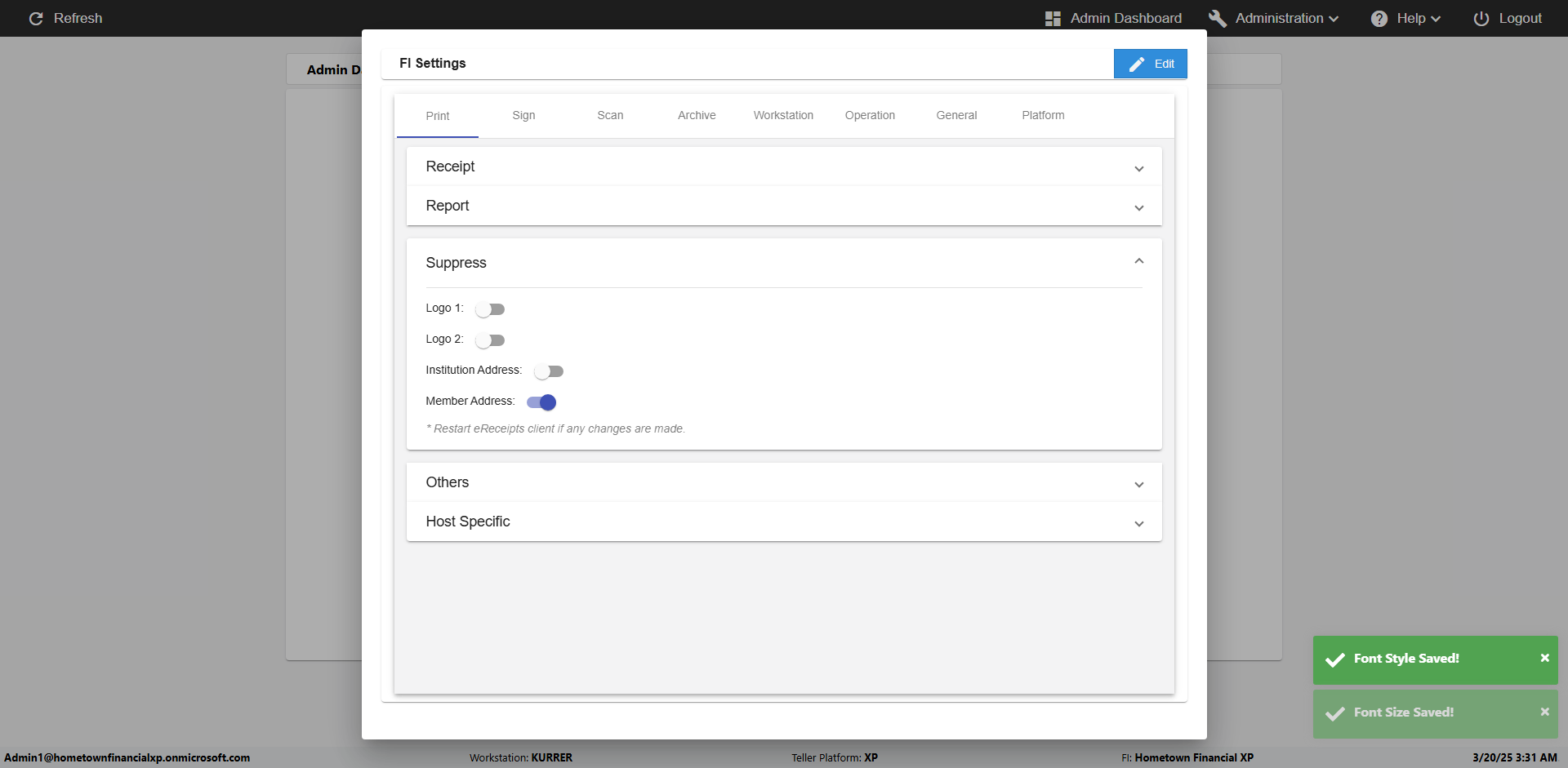Switch to the Sign tab

[x=523, y=116]
